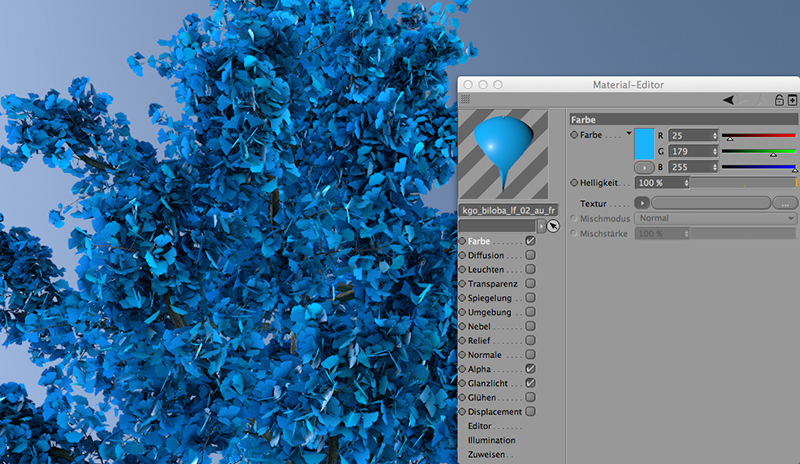
Task: Click the small button below the color swatch
Action: [x=644, y=167]
